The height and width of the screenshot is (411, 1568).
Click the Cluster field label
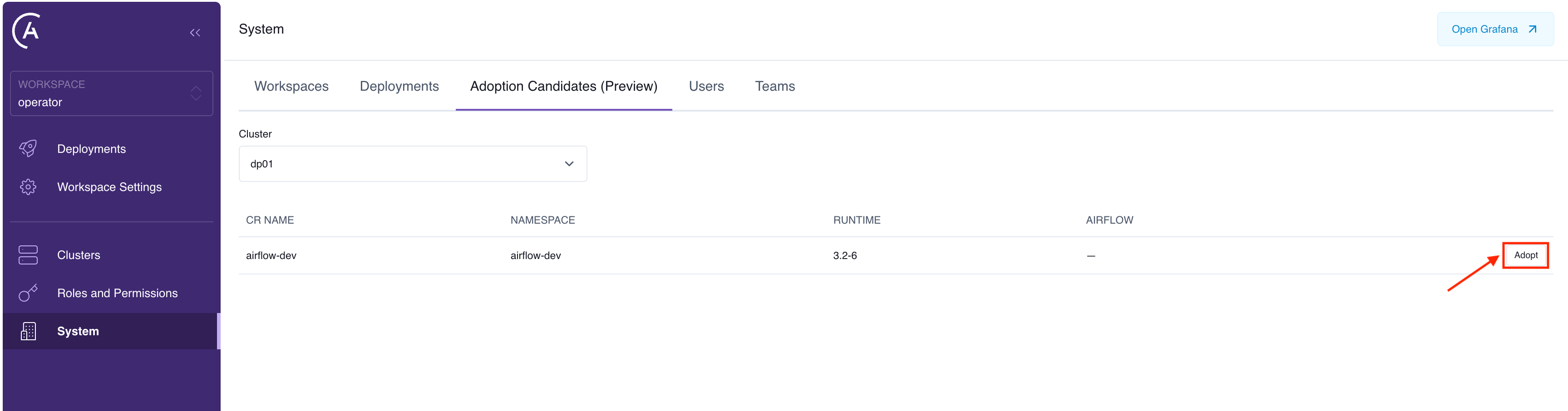pyautogui.click(x=255, y=134)
